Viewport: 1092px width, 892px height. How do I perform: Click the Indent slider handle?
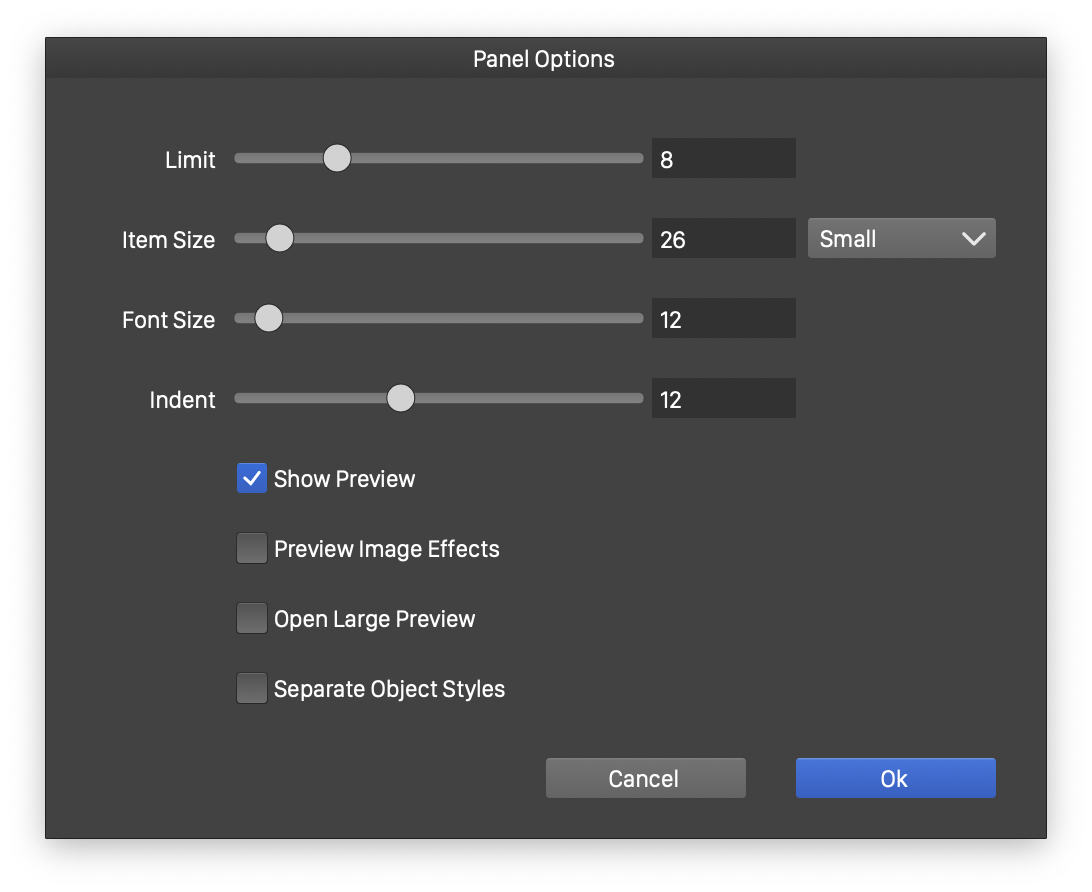point(400,398)
